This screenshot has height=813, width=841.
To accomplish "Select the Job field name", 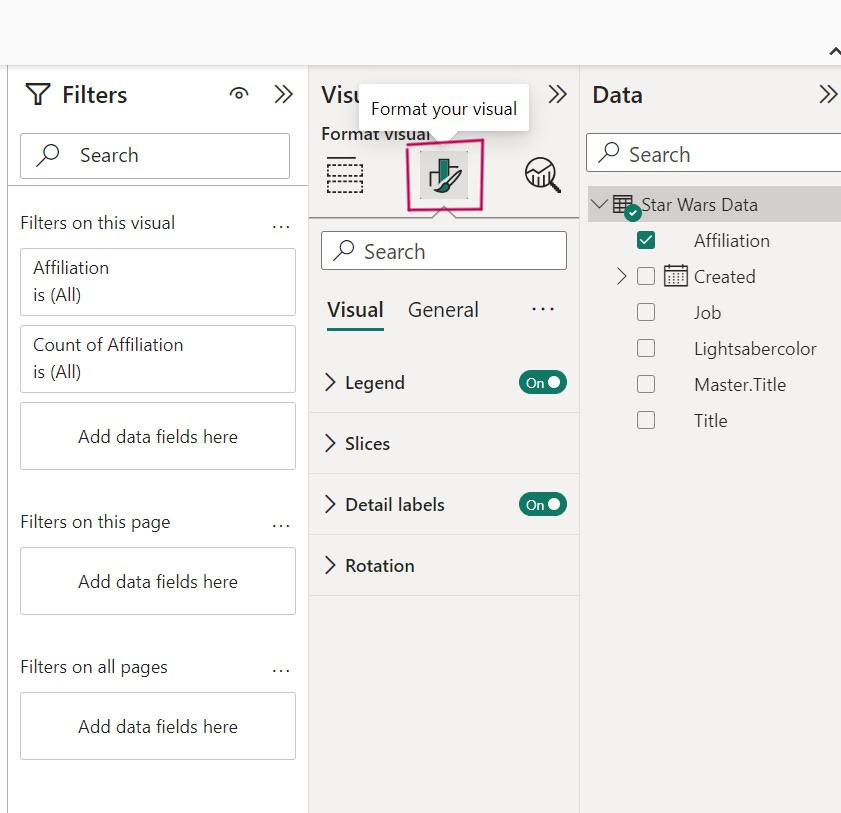I will point(707,313).
